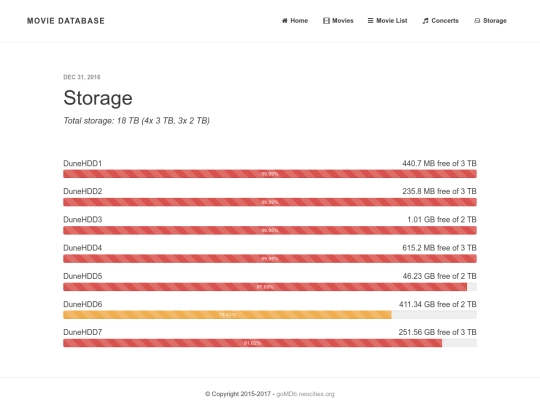
Task: Click the music note icon beside Concerts
Action: 425,21
